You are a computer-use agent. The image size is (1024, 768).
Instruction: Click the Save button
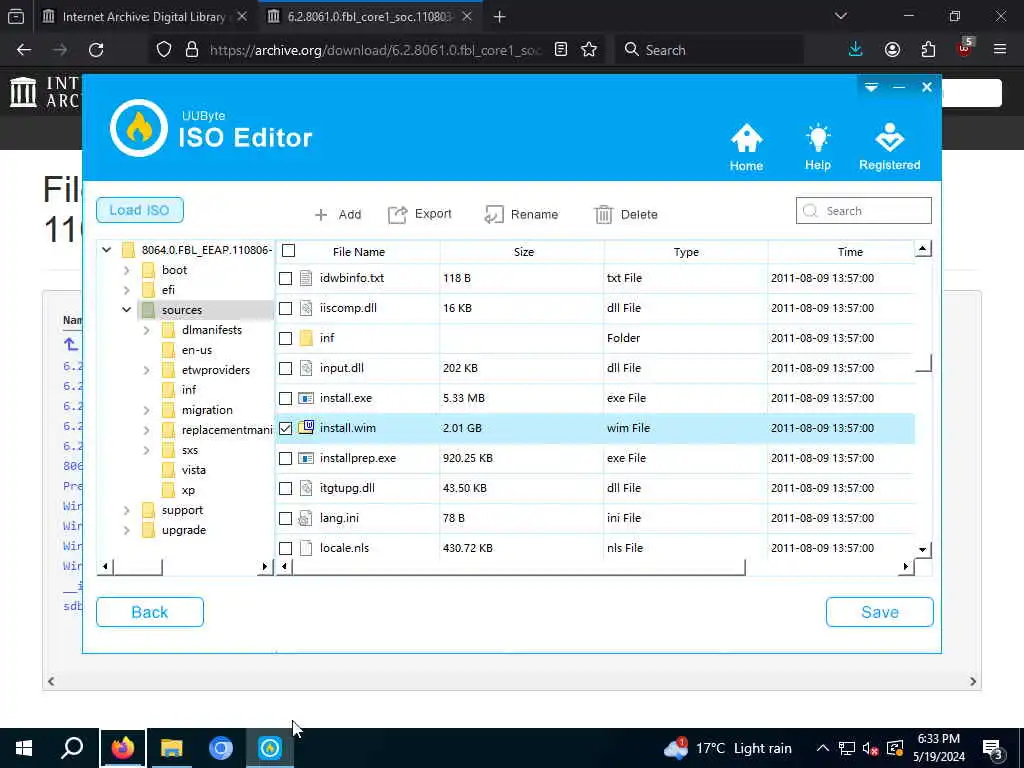[880, 612]
